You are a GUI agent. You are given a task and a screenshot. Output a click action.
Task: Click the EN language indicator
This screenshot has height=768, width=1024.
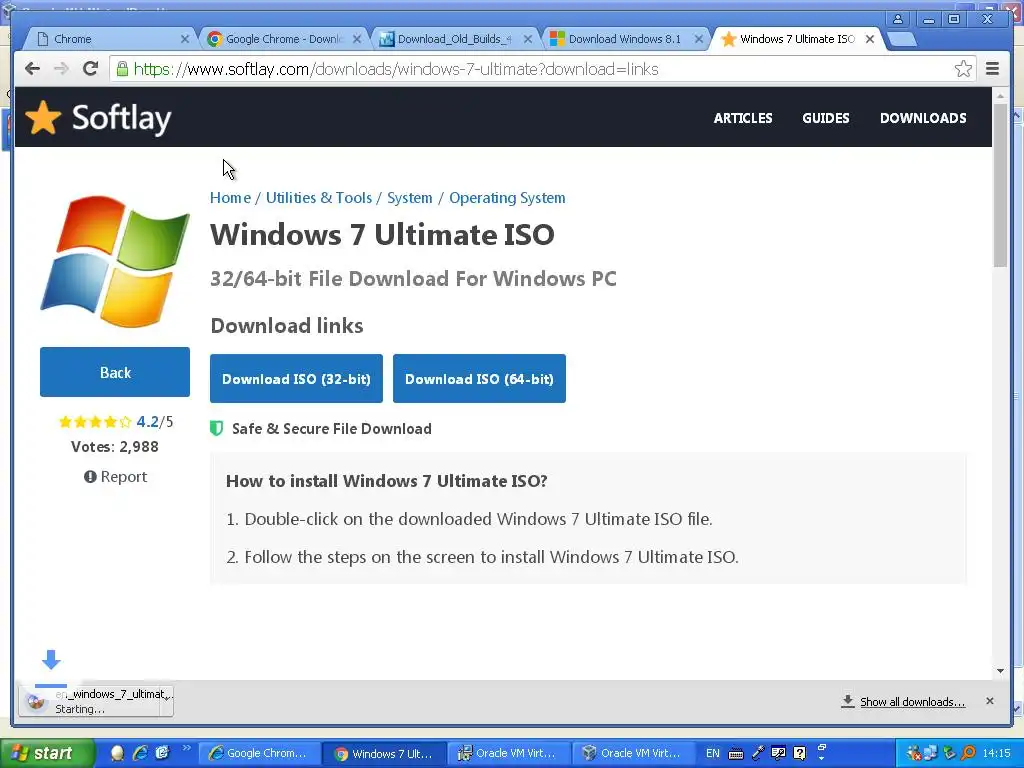pos(712,753)
